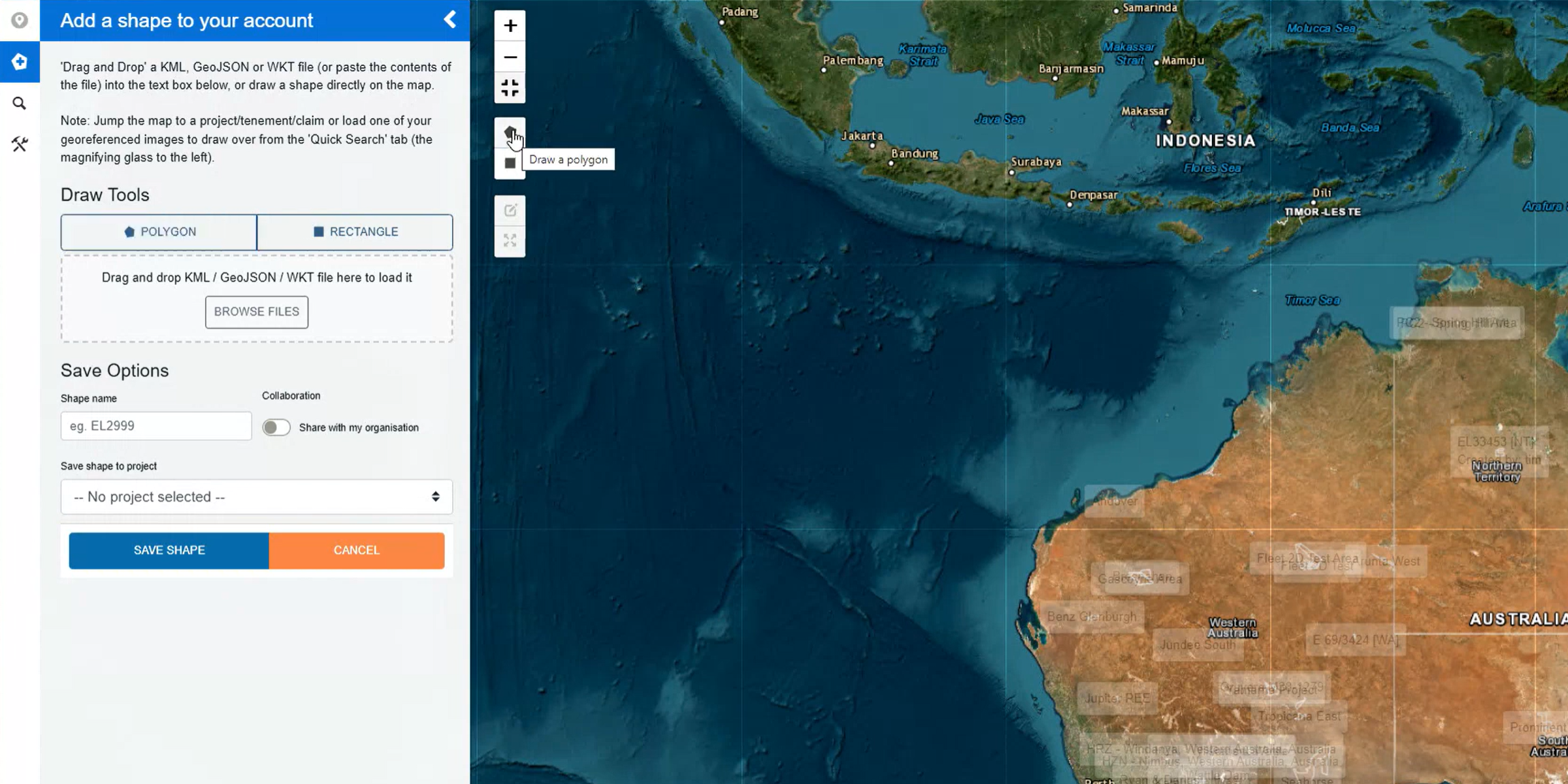Open the tools sidebar icon
This screenshot has height=784, width=1568.
(20, 144)
